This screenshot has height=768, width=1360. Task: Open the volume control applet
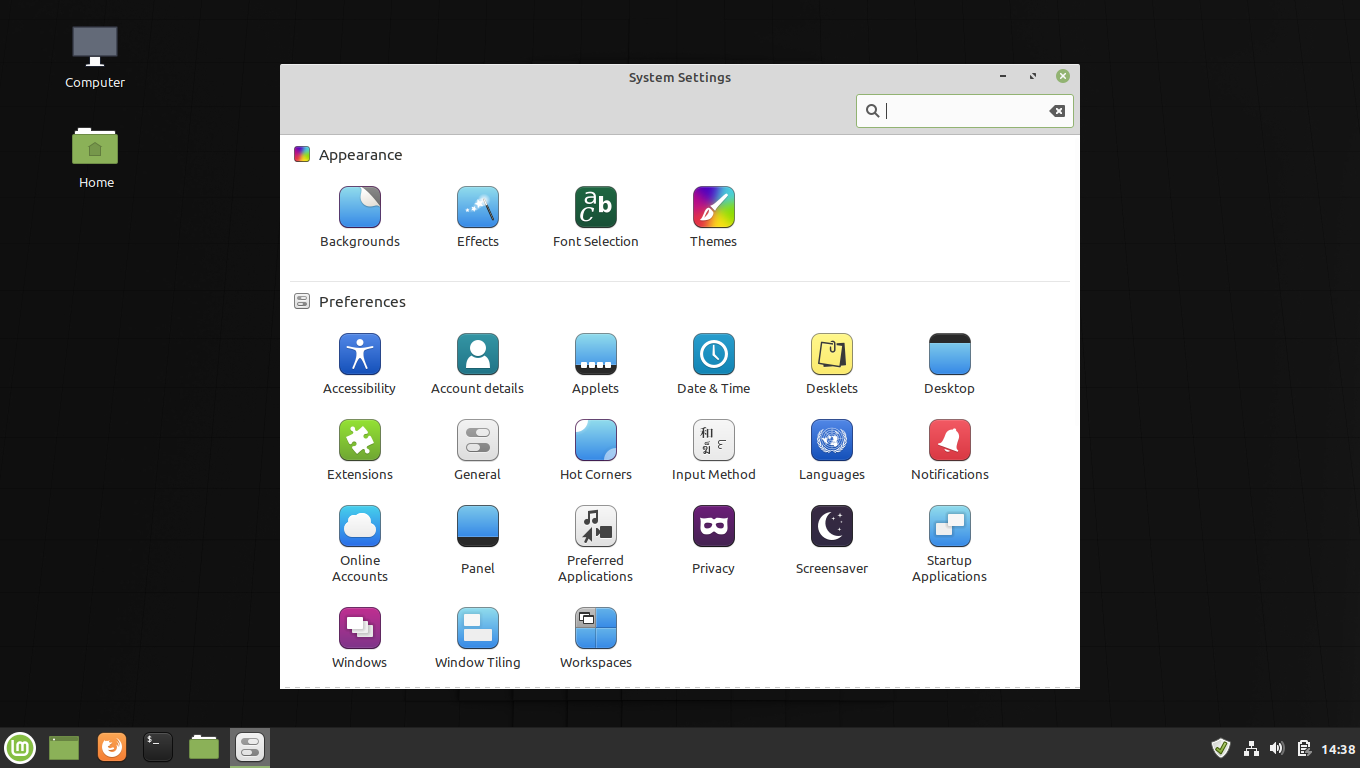1277,748
